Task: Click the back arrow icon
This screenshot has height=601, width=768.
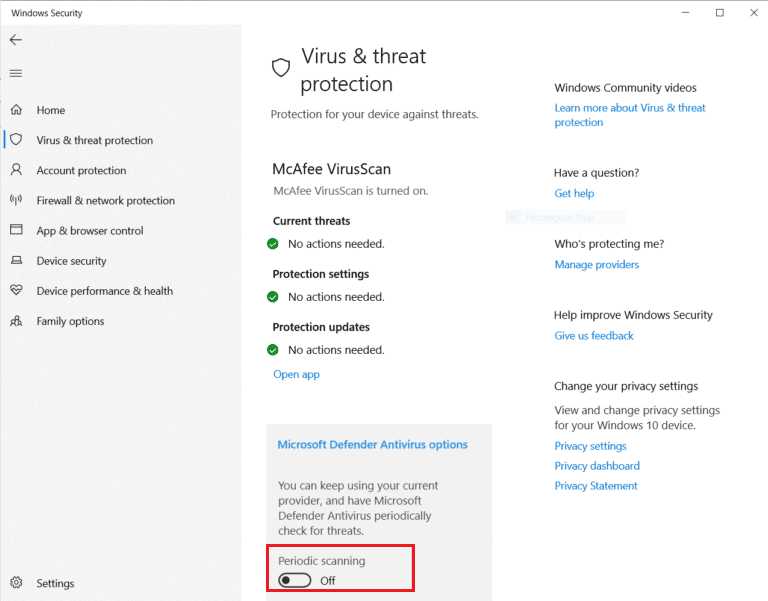Action: [15, 40]
